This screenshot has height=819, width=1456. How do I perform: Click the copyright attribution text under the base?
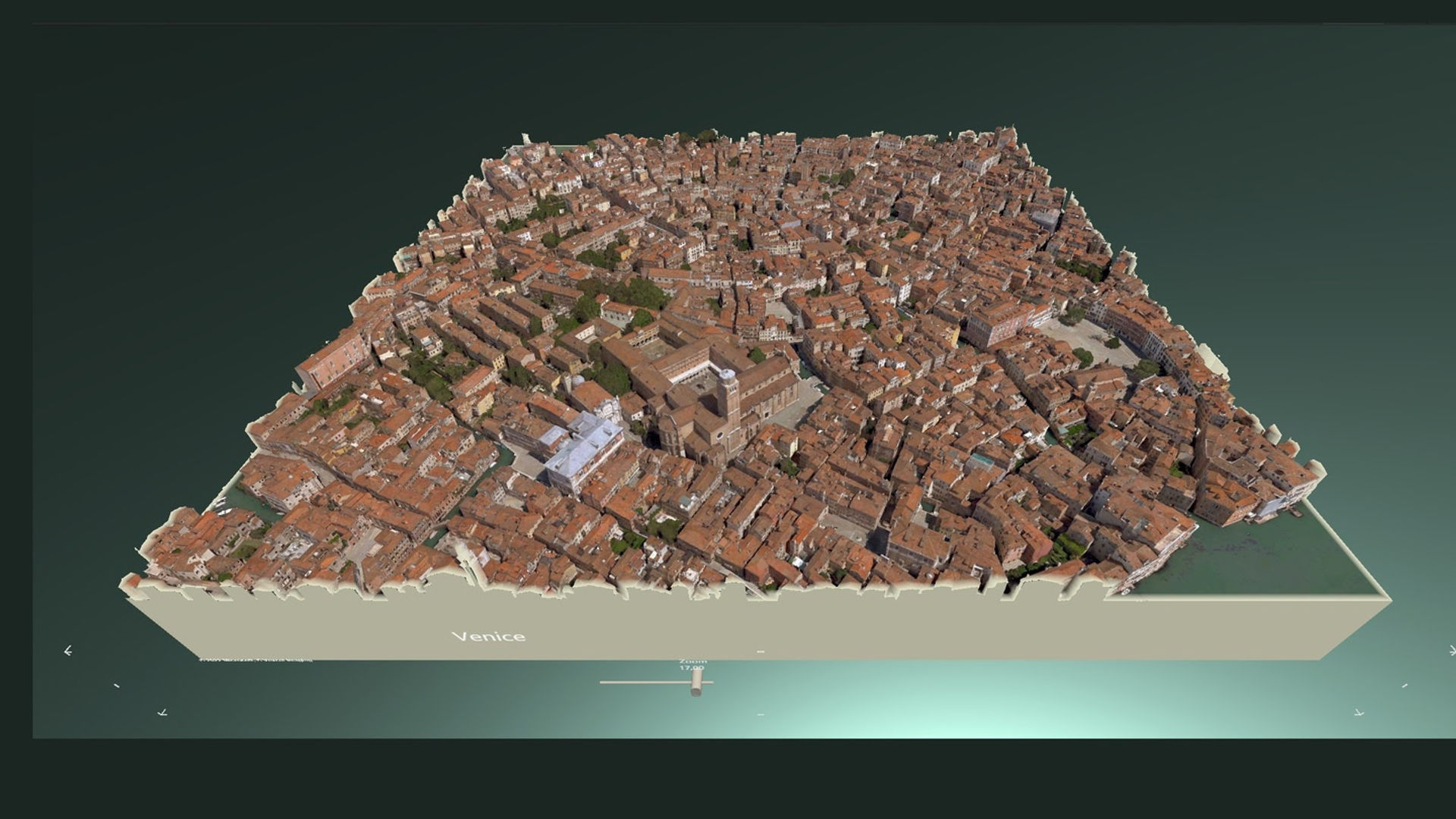coord(256,660)
